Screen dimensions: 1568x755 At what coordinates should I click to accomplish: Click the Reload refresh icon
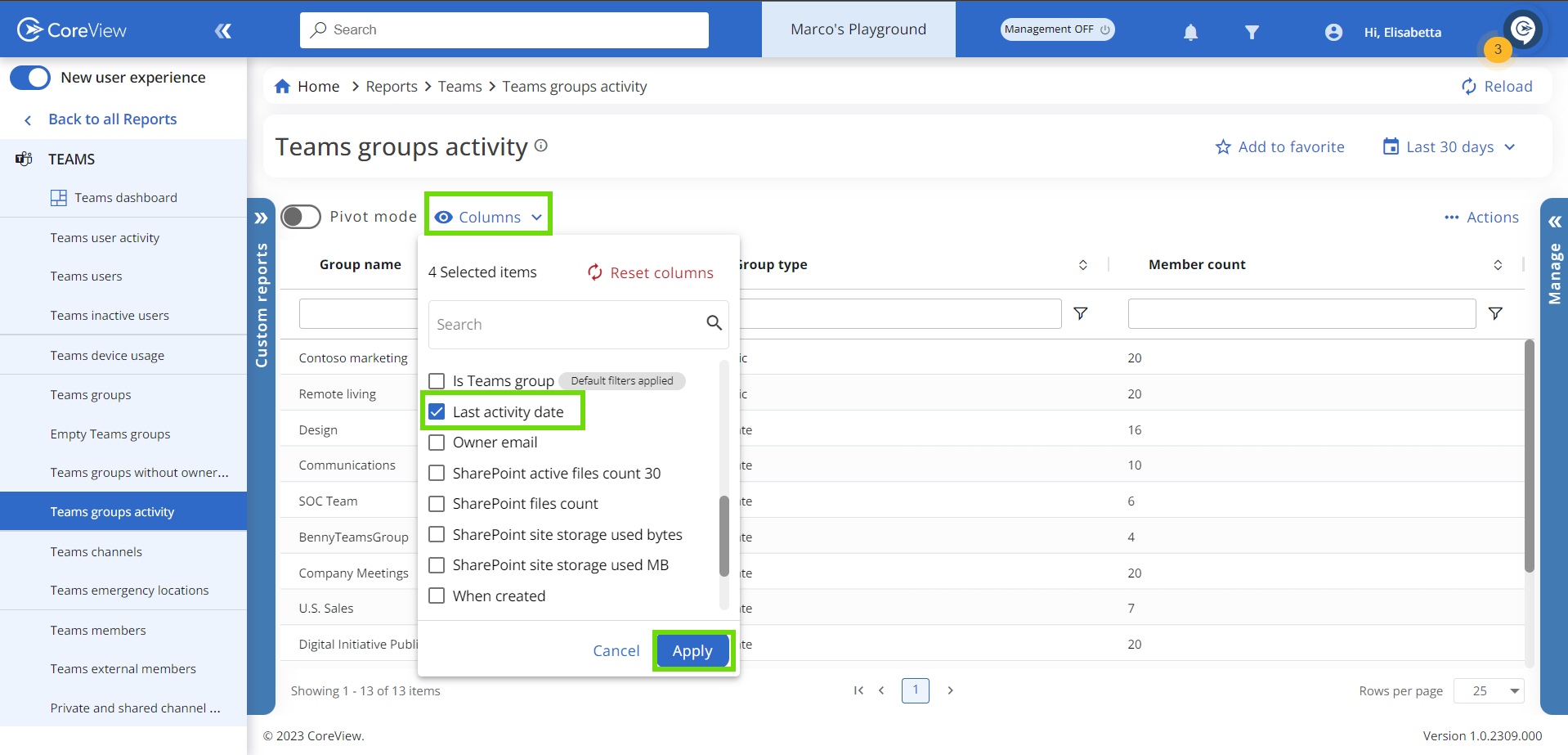(1469, 87)
